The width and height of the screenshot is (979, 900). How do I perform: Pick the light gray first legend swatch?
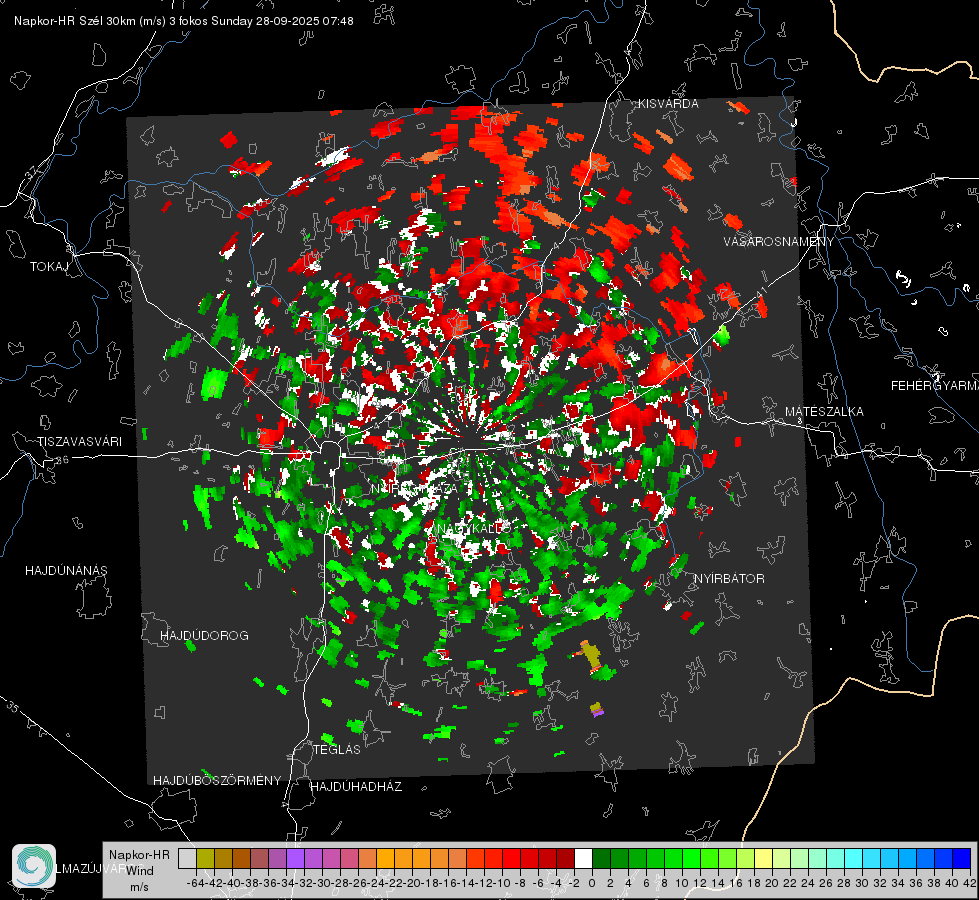click(187, 858)
